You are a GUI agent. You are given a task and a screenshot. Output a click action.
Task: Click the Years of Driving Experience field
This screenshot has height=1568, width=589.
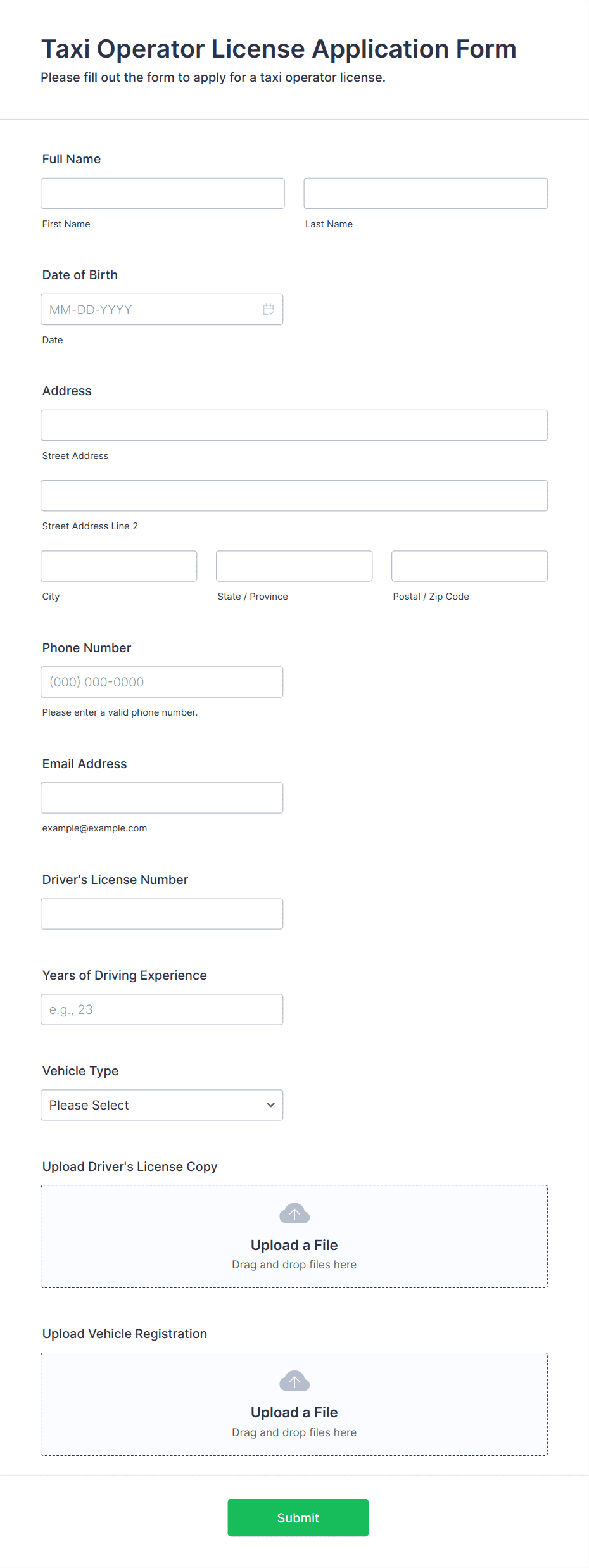[162, 1009]
